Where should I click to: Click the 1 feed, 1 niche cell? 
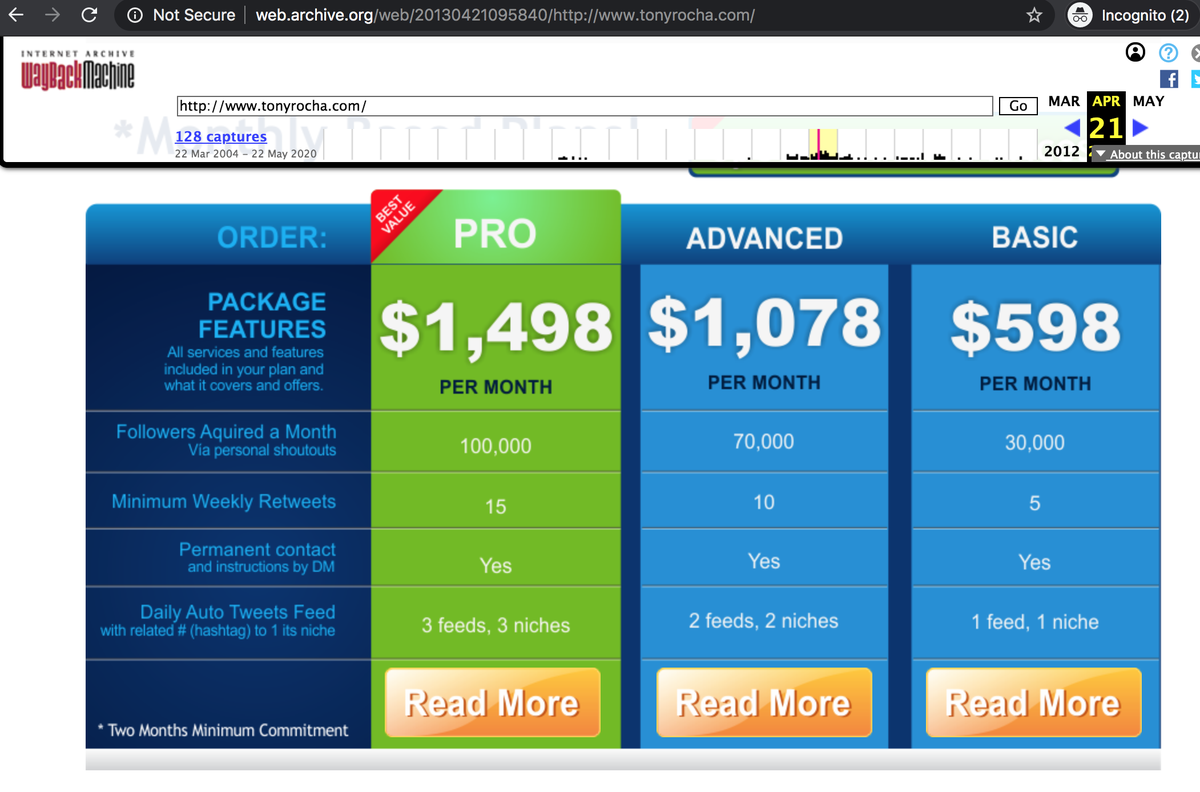click(x=1035, y=622)
